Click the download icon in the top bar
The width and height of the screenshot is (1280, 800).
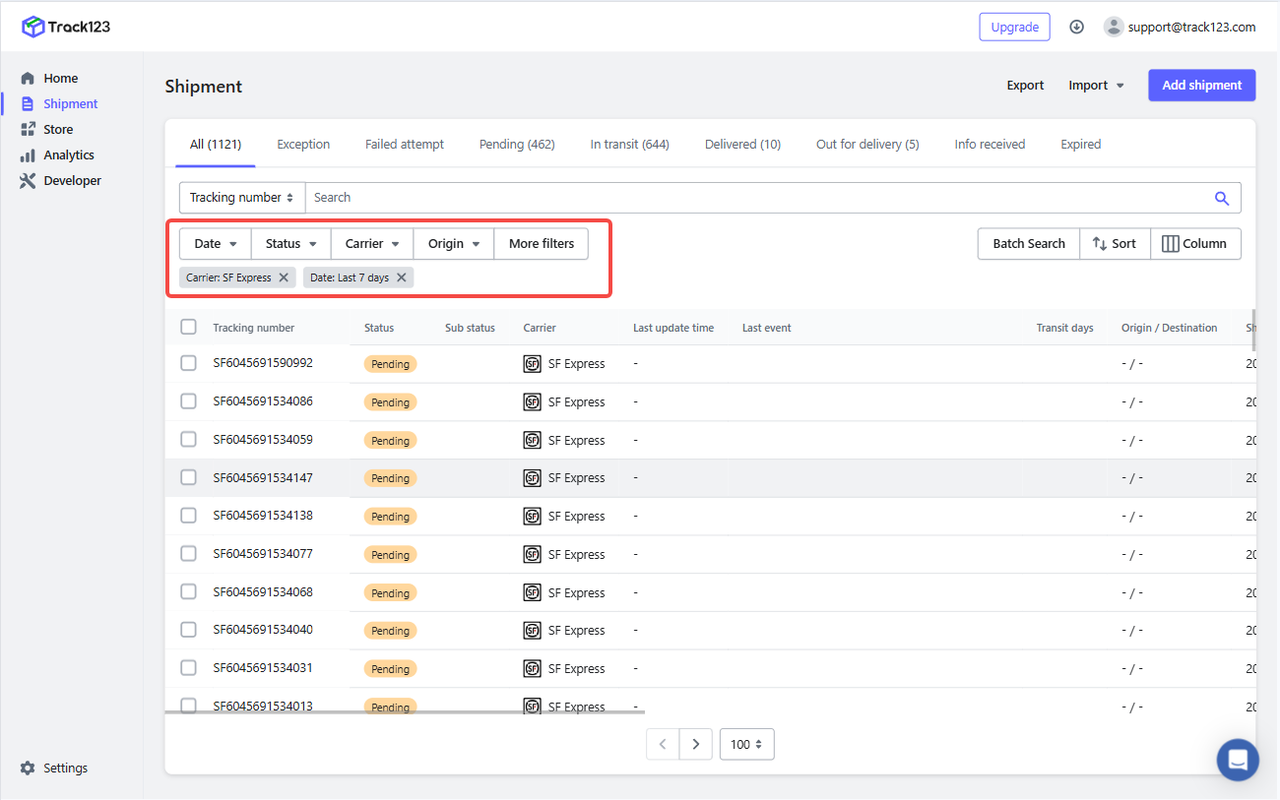click(1076, 27)
